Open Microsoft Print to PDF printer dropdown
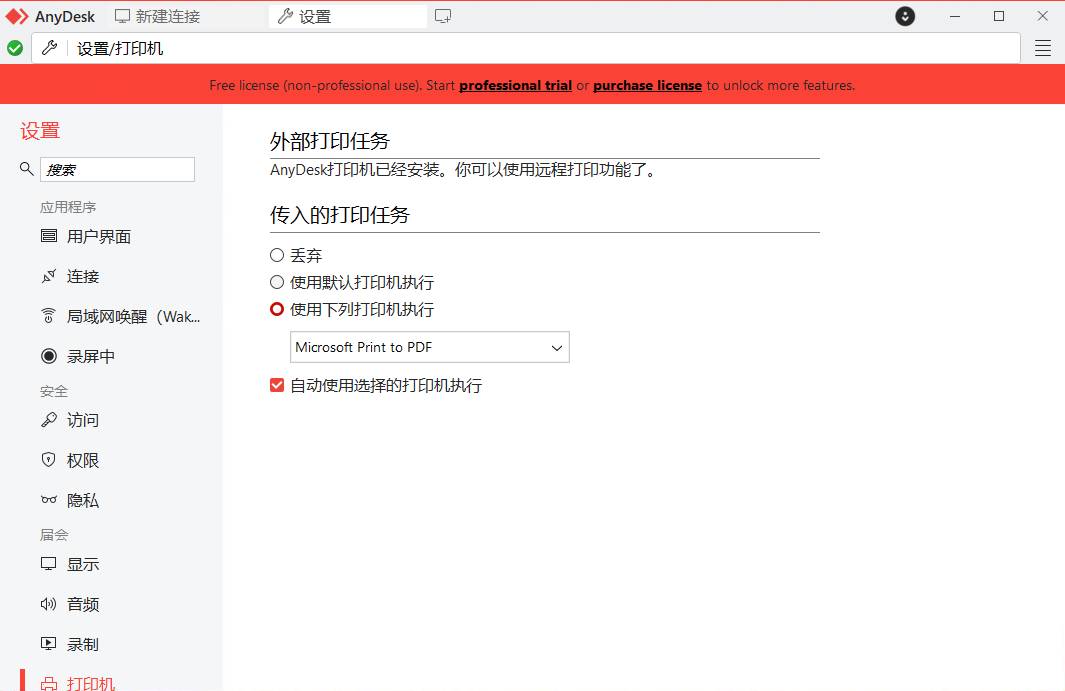 tap(429, 347)
